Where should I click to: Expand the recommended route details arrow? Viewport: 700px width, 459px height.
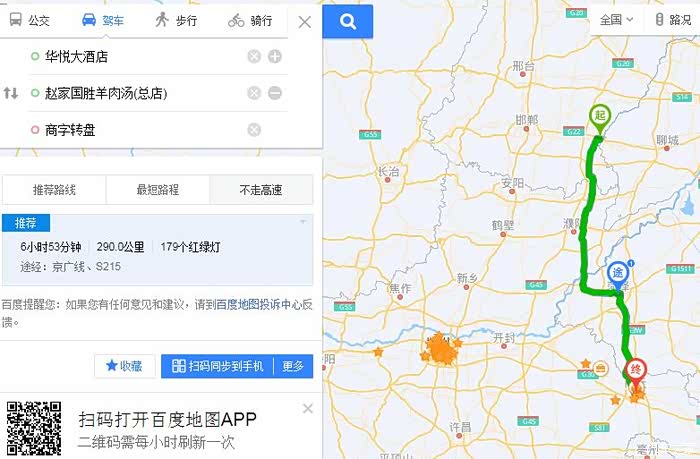(303, 222)
